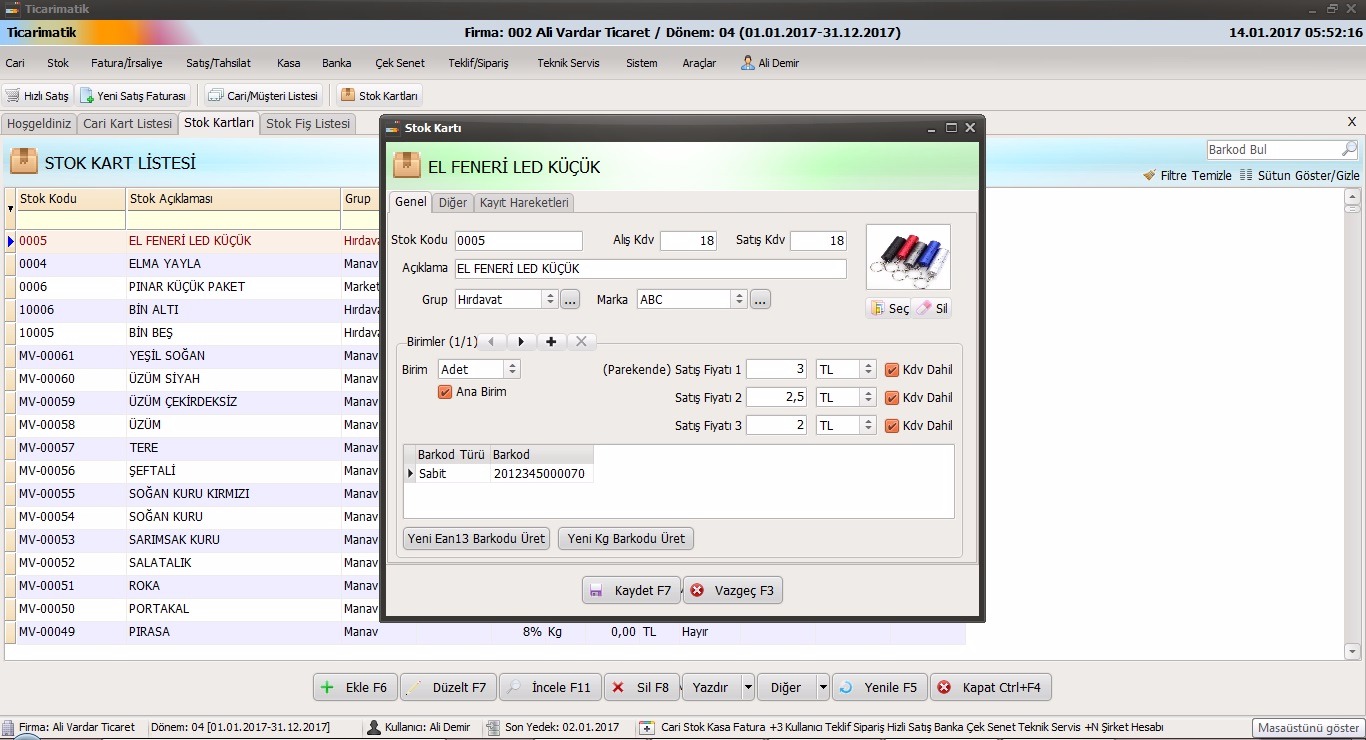The image size is (1366, 740).
Task: Open Yeni Satış Faturası from toolbar
Action: pos(87,96)
